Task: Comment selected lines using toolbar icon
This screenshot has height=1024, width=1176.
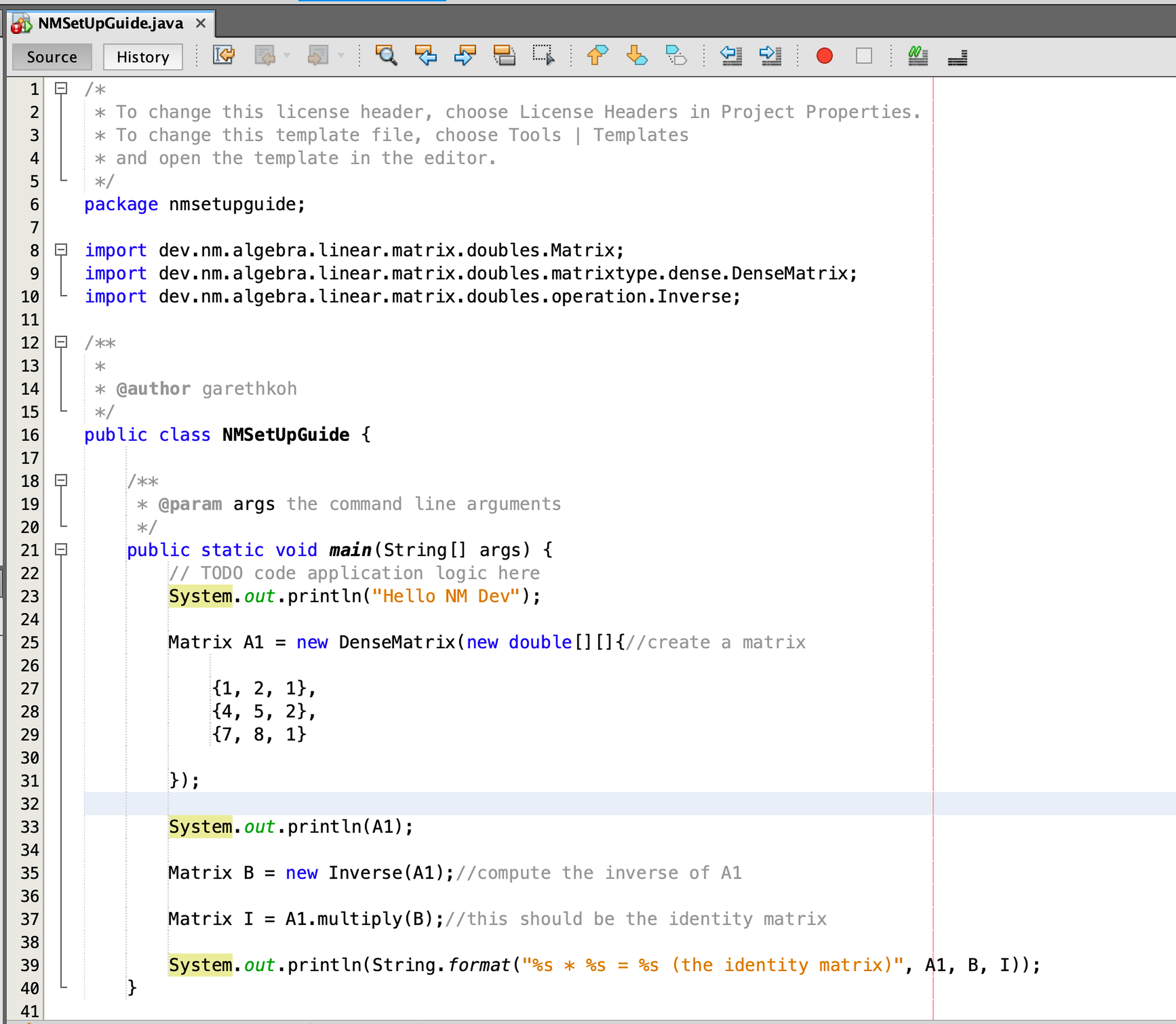Action: coord(918,55)
